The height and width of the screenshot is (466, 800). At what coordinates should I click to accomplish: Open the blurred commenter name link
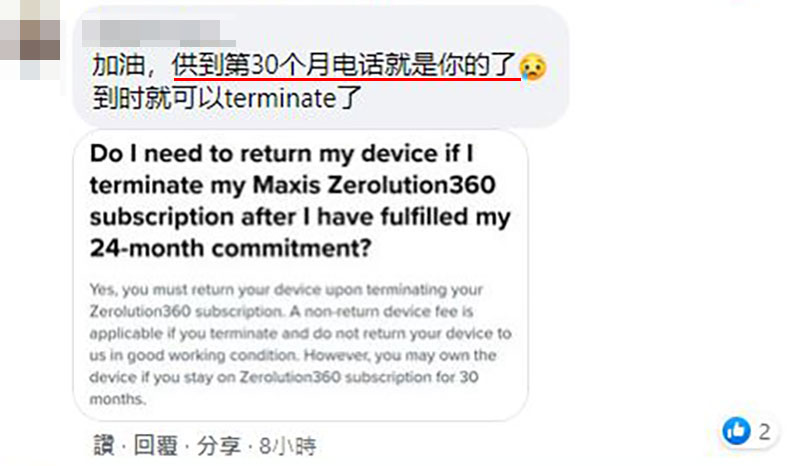click(x=158, y=33)
